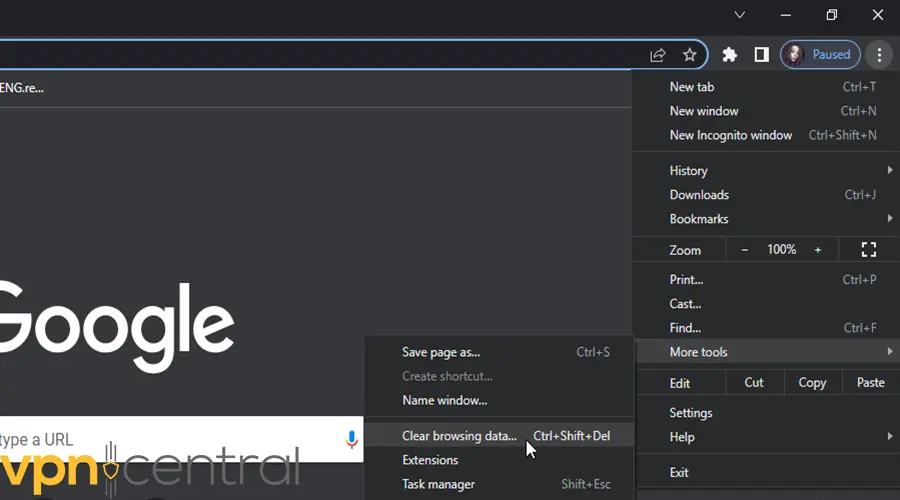Bookmark this tab with the star icon
Image resolution: width=900 pixels, height=500 pixels.
point(689,55)
